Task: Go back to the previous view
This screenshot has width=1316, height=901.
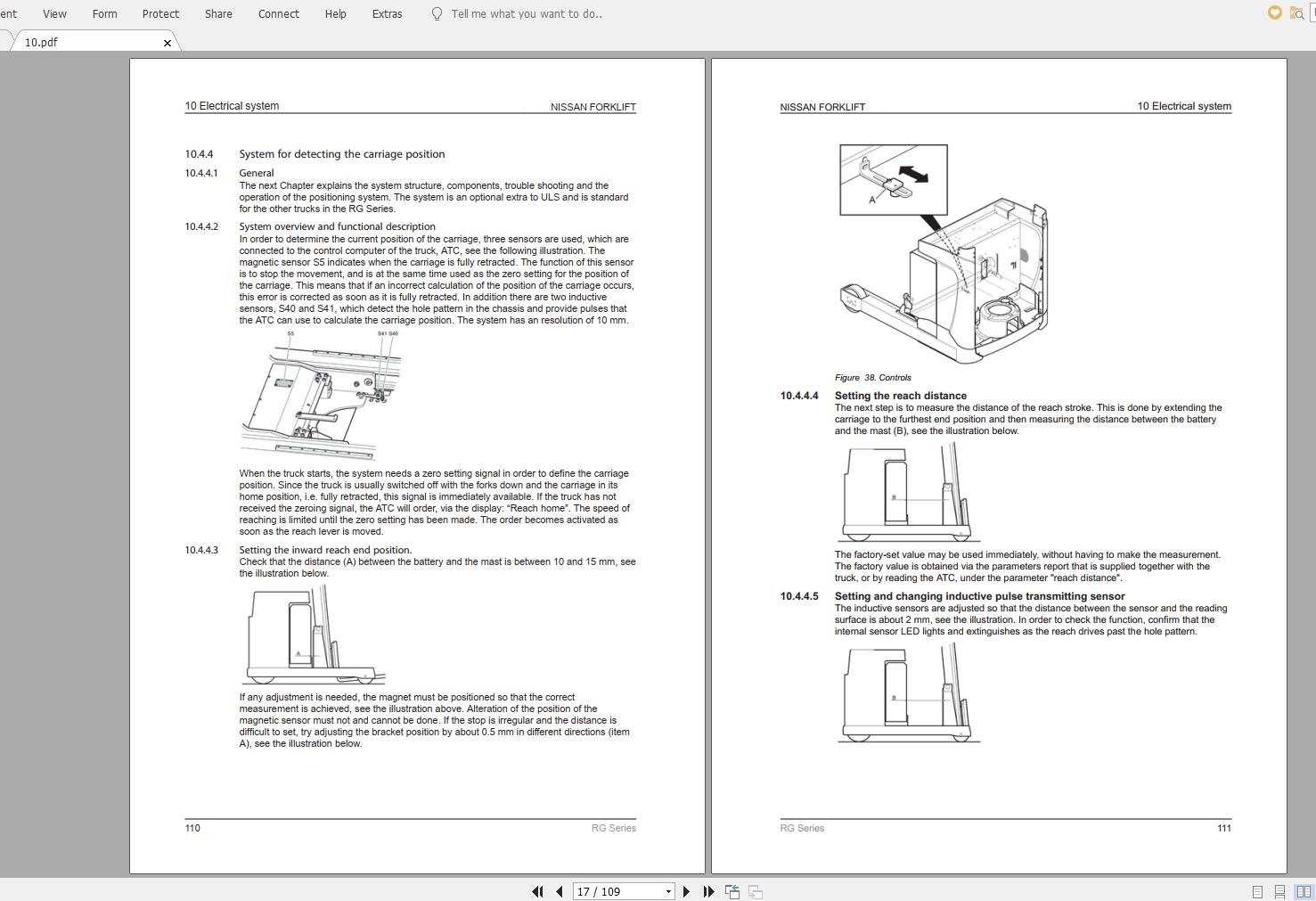Action: (x=732, y=891)
